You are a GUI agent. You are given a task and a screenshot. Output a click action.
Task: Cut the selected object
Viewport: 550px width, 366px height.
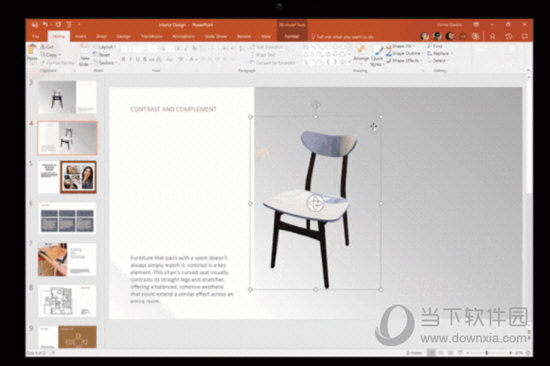coord(47,47)
